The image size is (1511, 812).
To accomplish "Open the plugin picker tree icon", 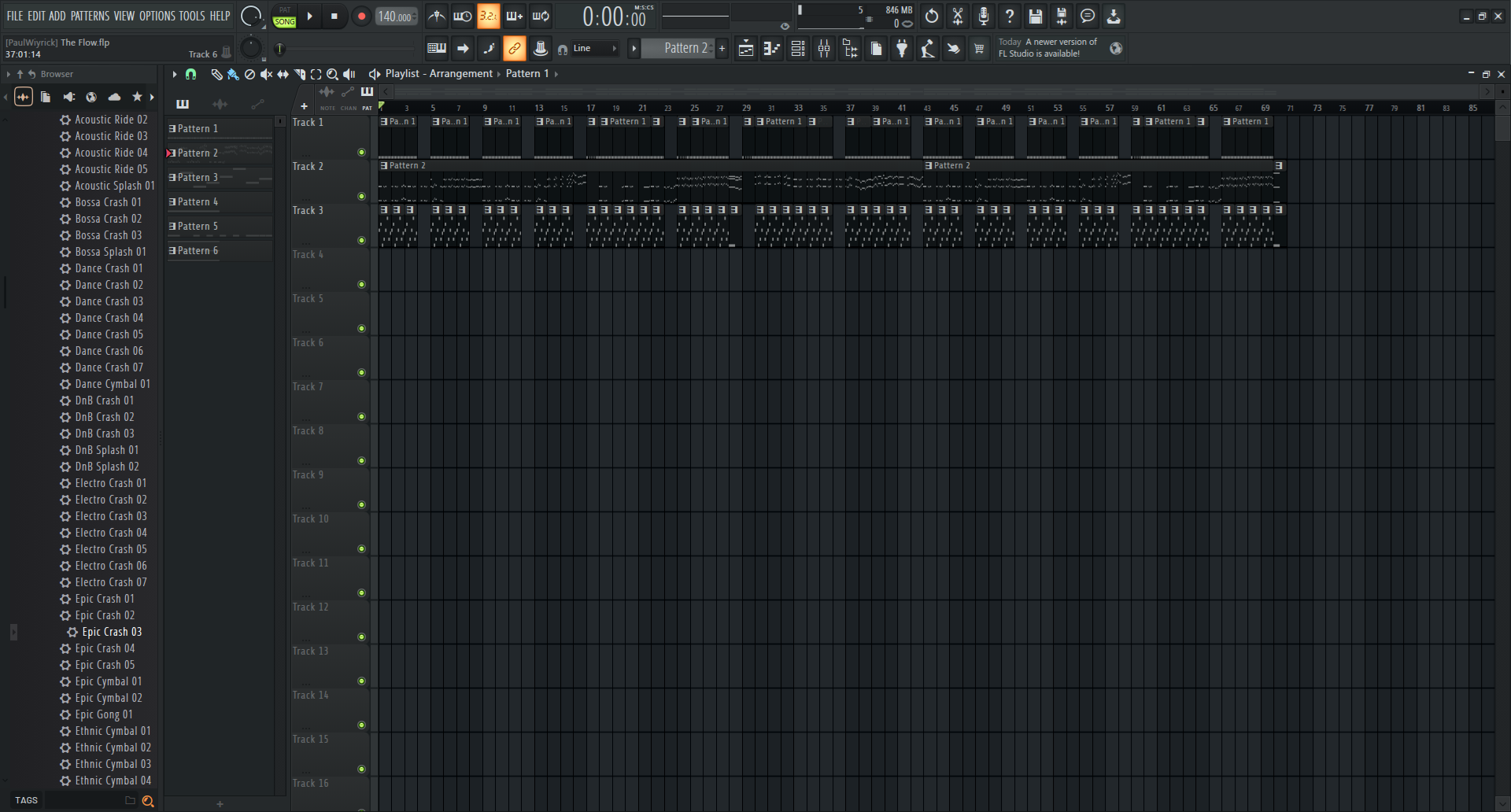I will point(850,49).
